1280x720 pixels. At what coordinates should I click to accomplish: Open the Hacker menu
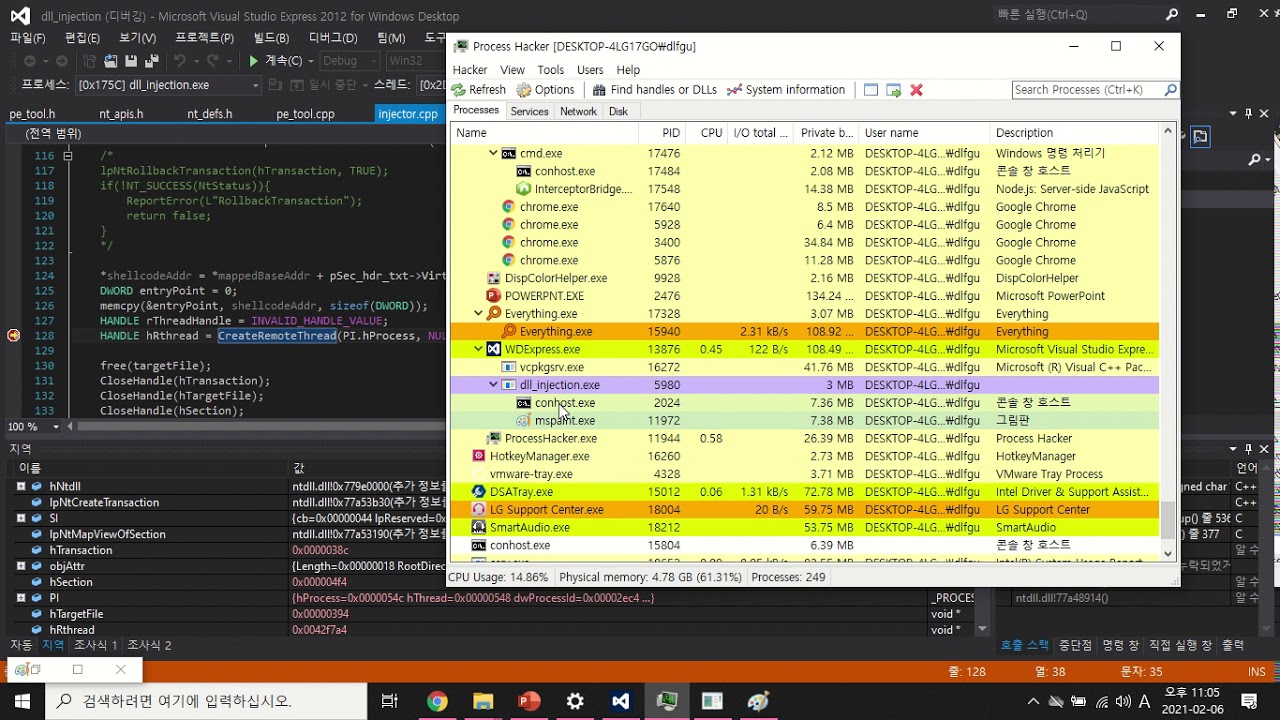(470, 70)
